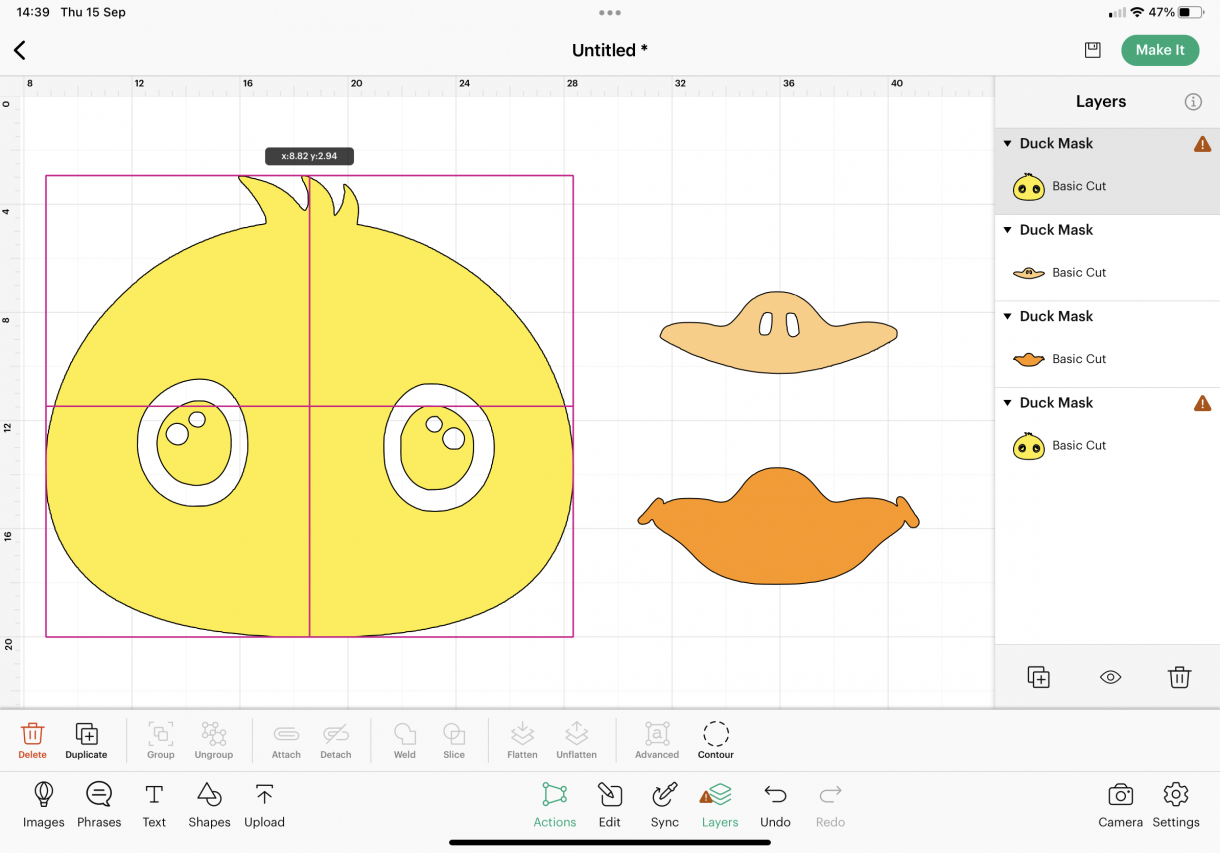Viewport: 1220px width, 853px height.
Task: Open the Camera tool
Action: click(x=1120, y=805)
